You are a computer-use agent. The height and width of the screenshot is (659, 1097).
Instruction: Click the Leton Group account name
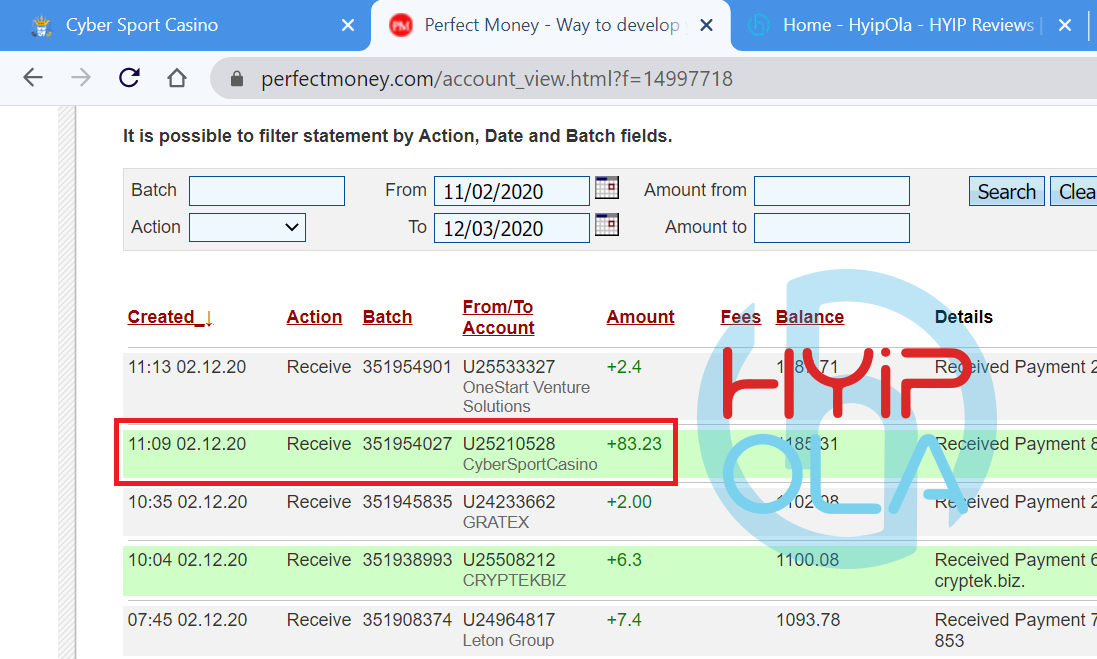click(x=508, y=640)
